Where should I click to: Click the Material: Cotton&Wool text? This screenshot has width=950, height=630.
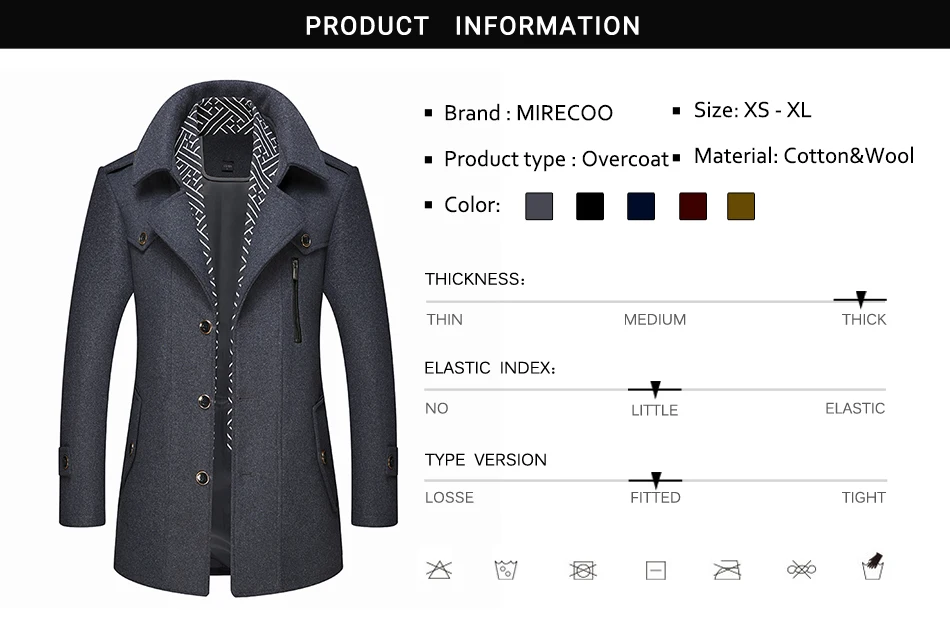coord(803,156)
